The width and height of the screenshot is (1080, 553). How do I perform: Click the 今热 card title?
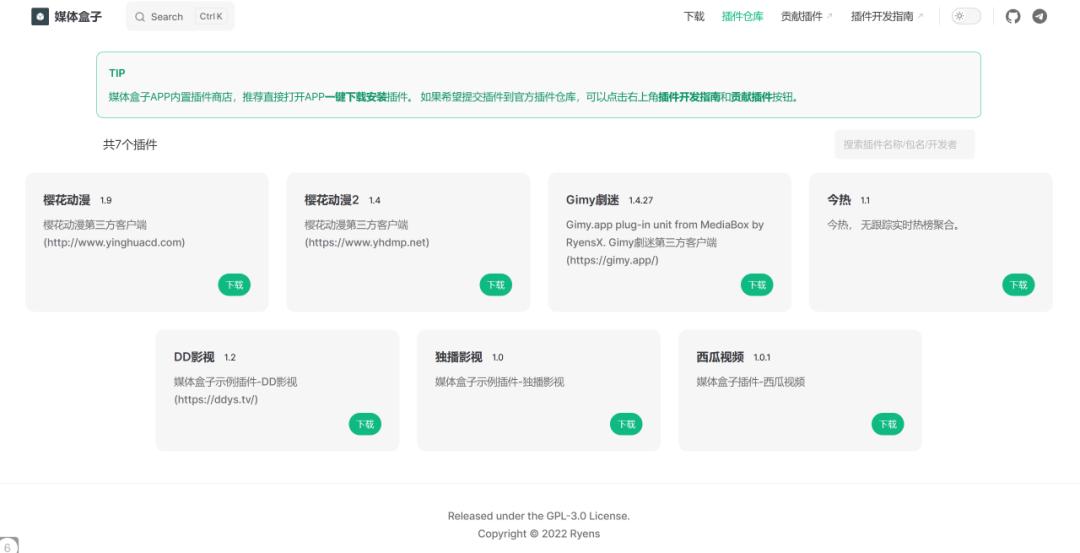(839, 200)
